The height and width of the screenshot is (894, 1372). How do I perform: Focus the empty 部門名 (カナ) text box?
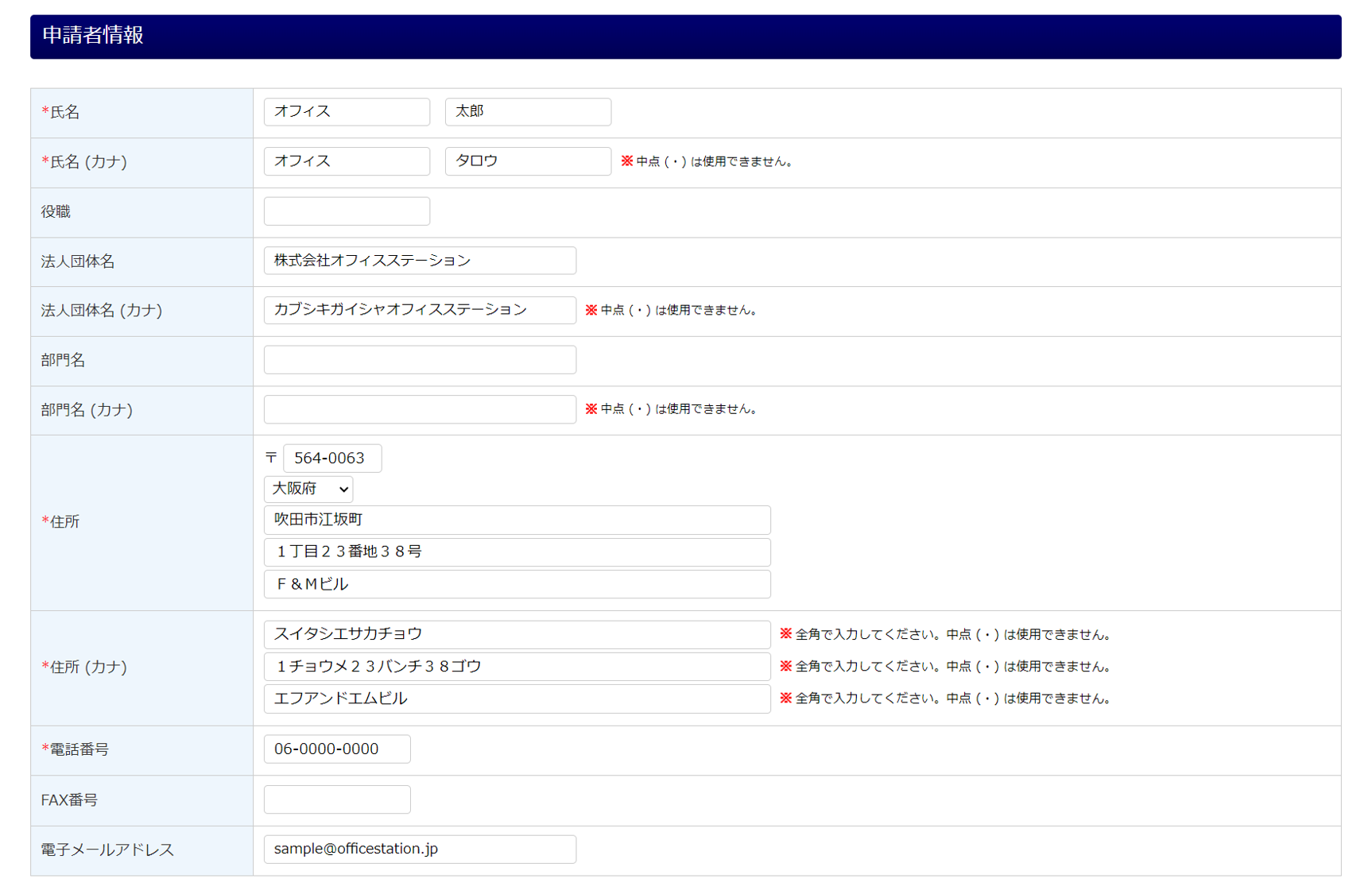420,409
